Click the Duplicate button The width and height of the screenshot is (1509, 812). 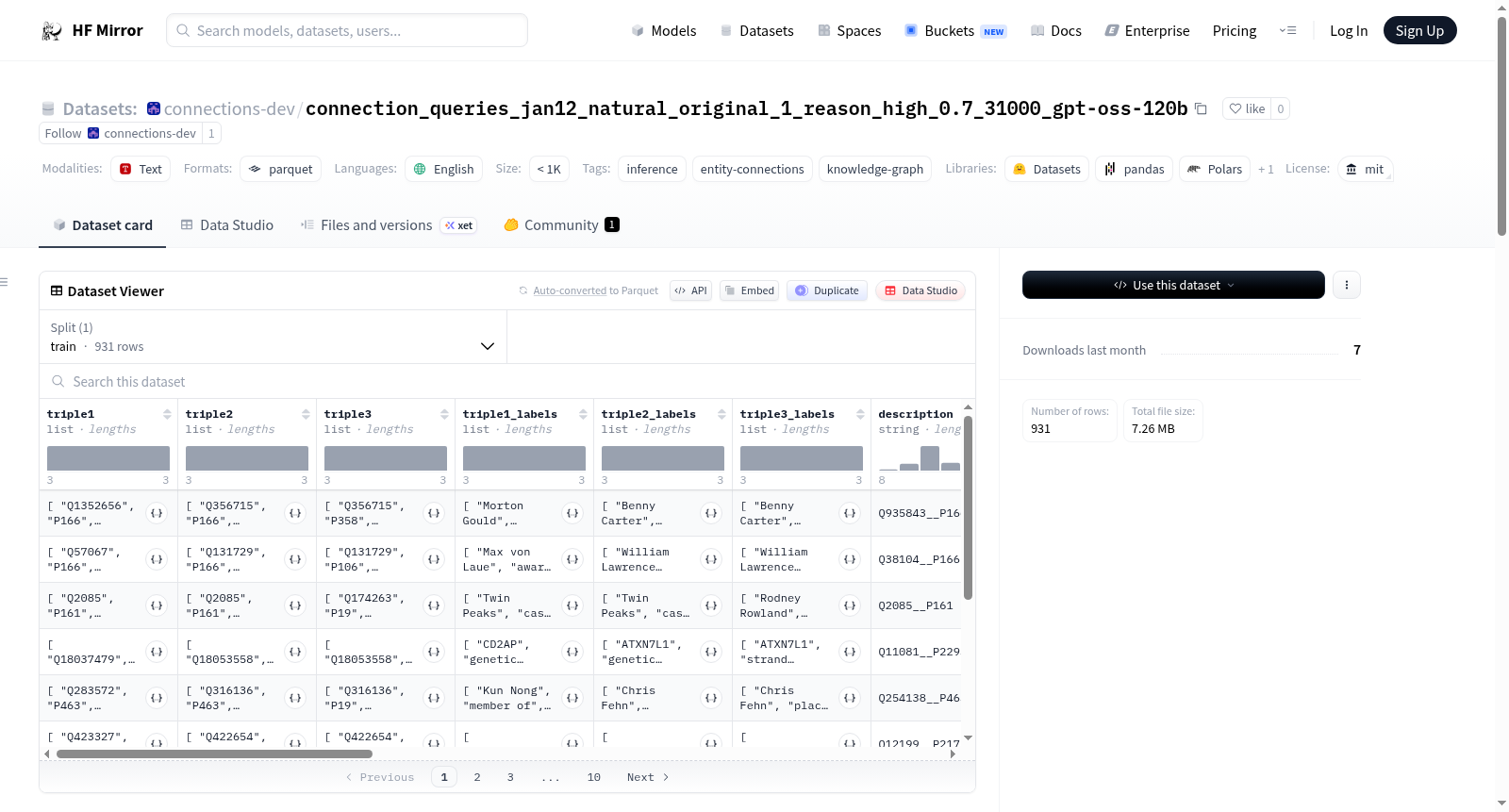tap(827, 290)
